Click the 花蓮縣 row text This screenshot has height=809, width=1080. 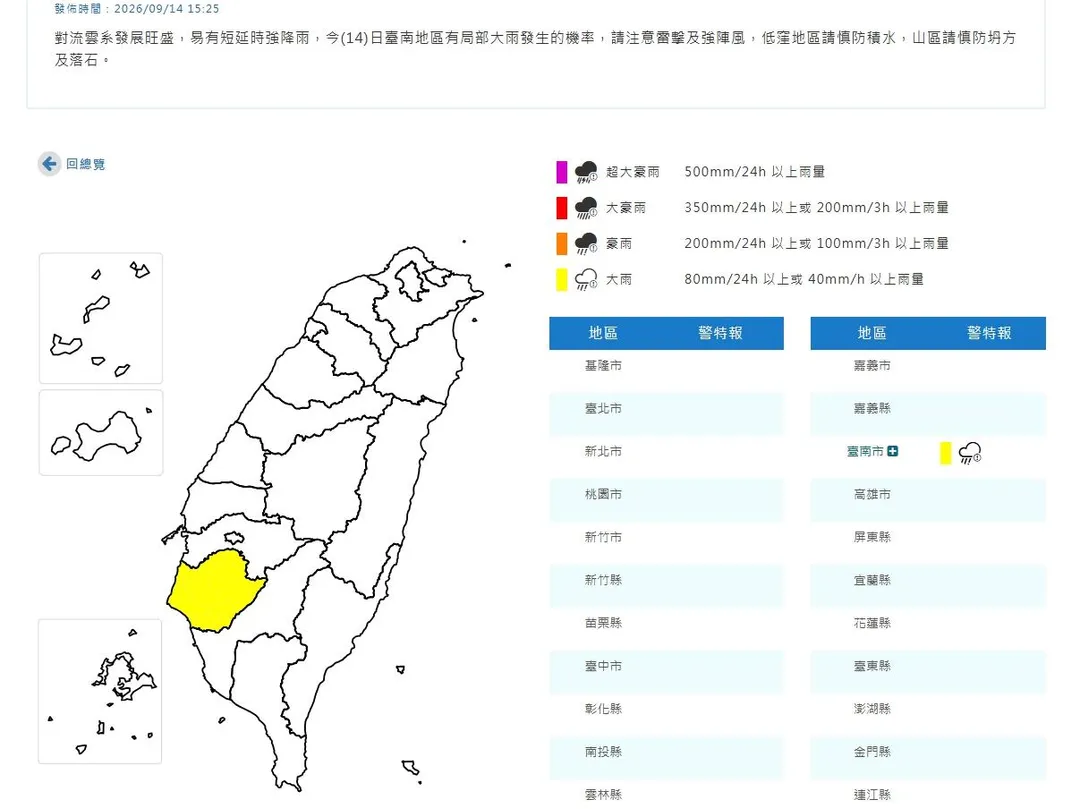(x=872, y=623)
